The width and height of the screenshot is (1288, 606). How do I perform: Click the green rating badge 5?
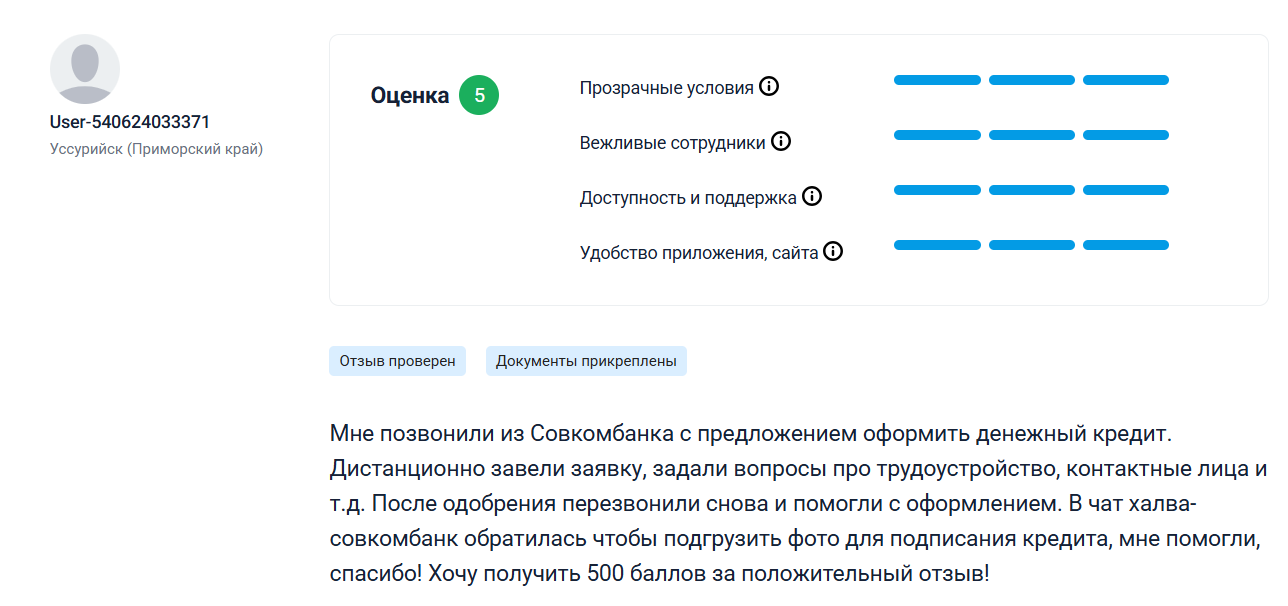(479, 96)
